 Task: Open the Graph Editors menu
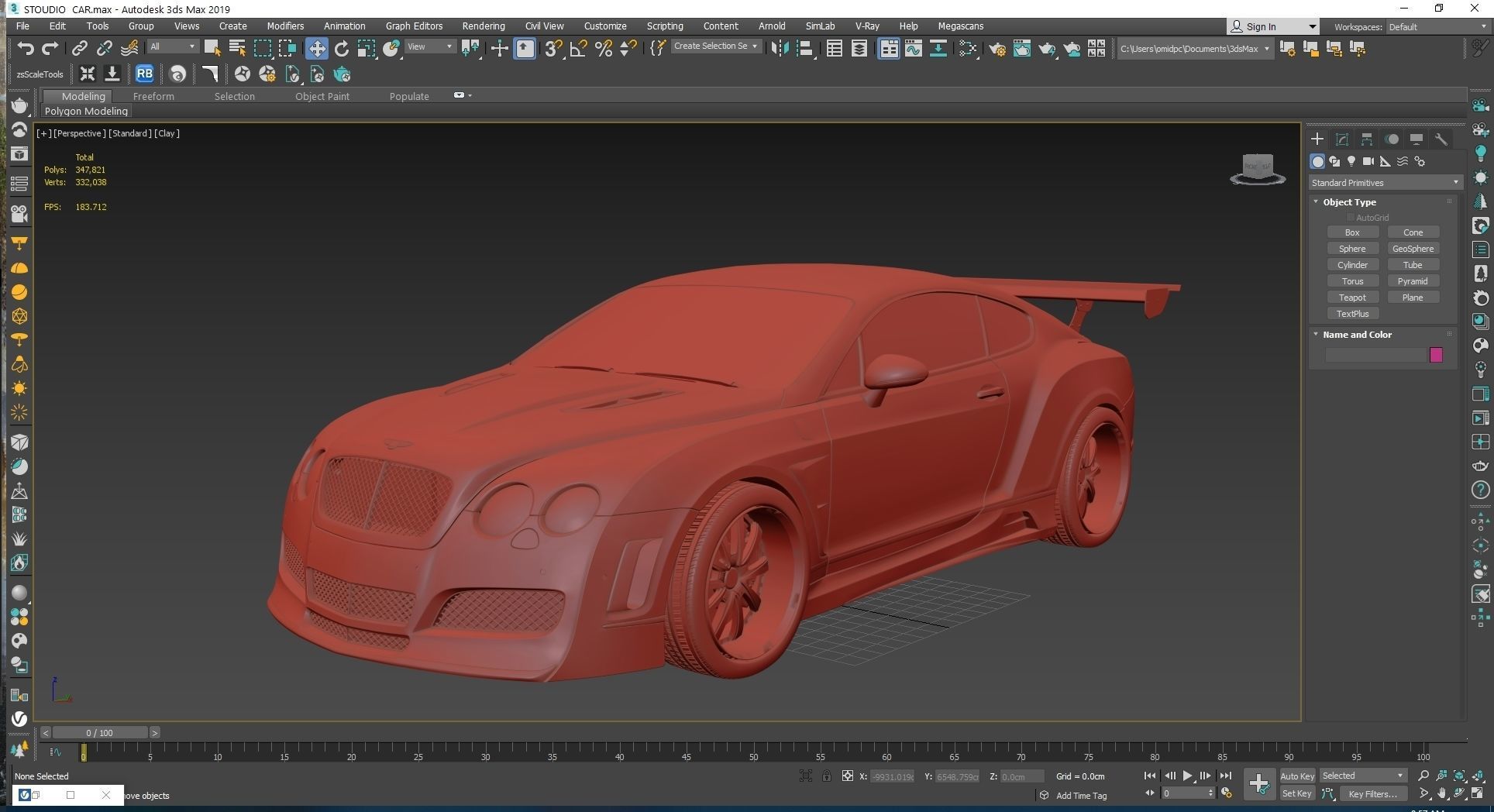414,26
